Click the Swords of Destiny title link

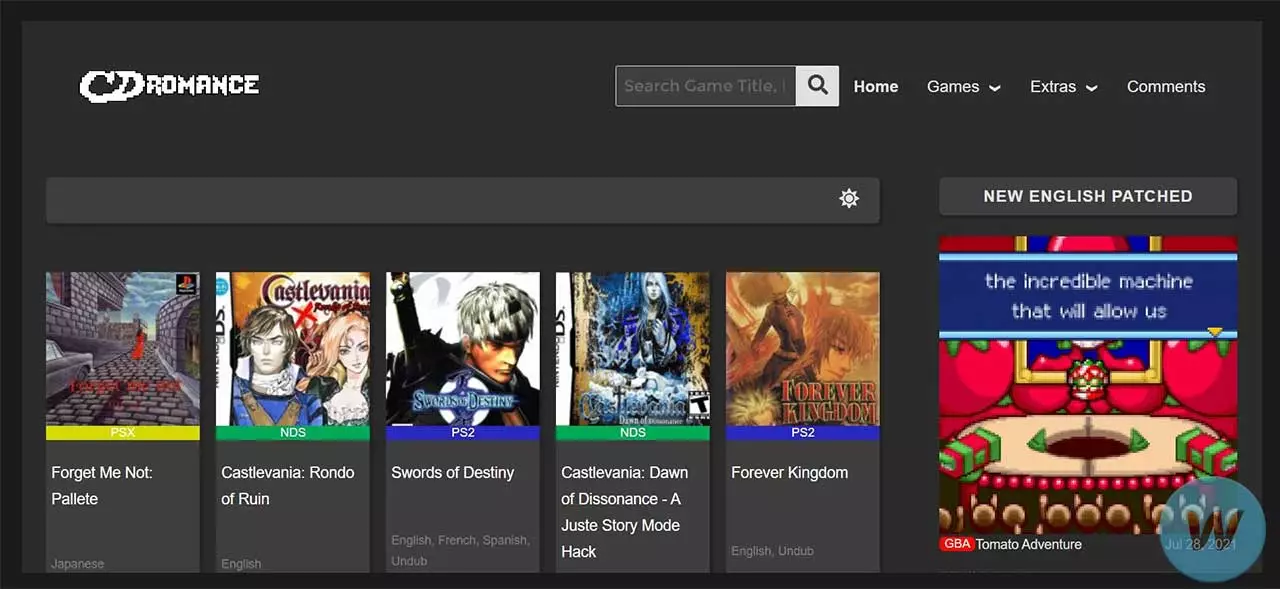click(x=453, y=472)
